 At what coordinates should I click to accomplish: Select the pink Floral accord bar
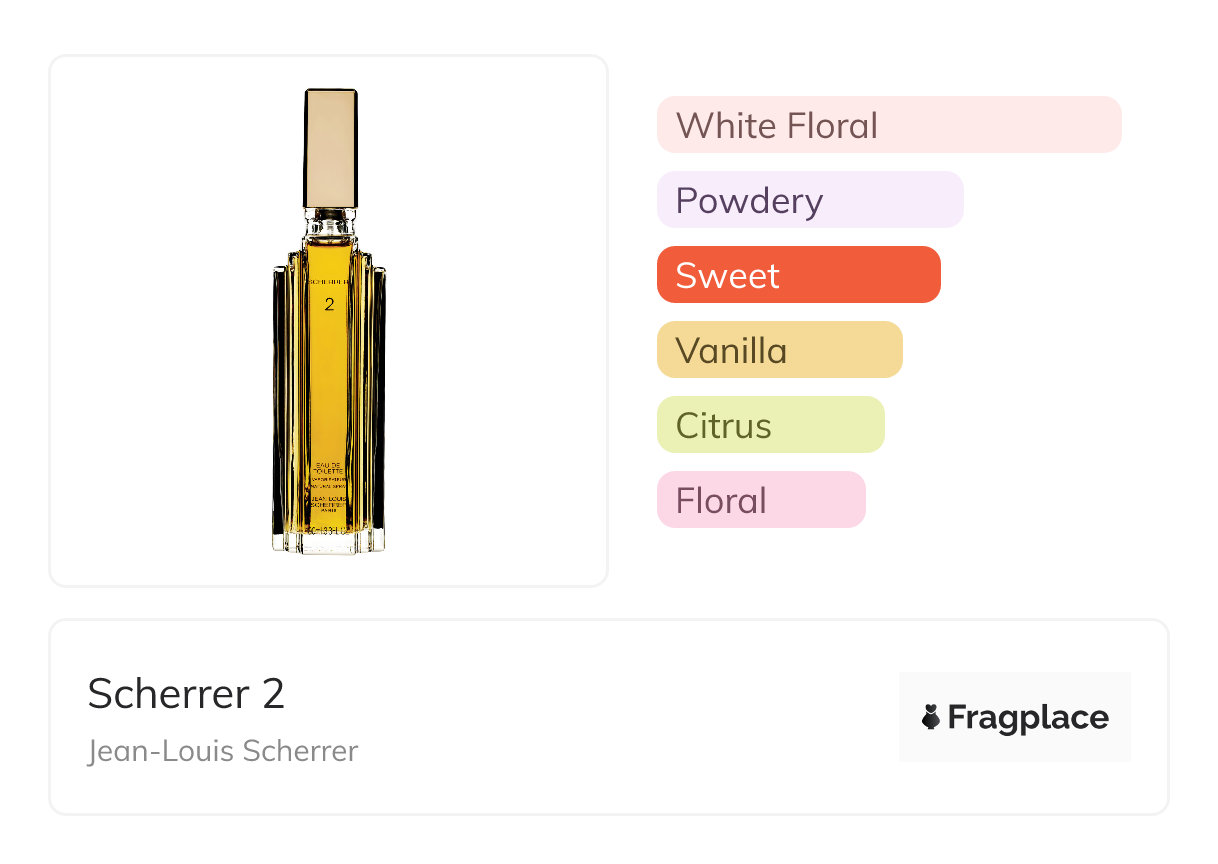coord(761,500)
